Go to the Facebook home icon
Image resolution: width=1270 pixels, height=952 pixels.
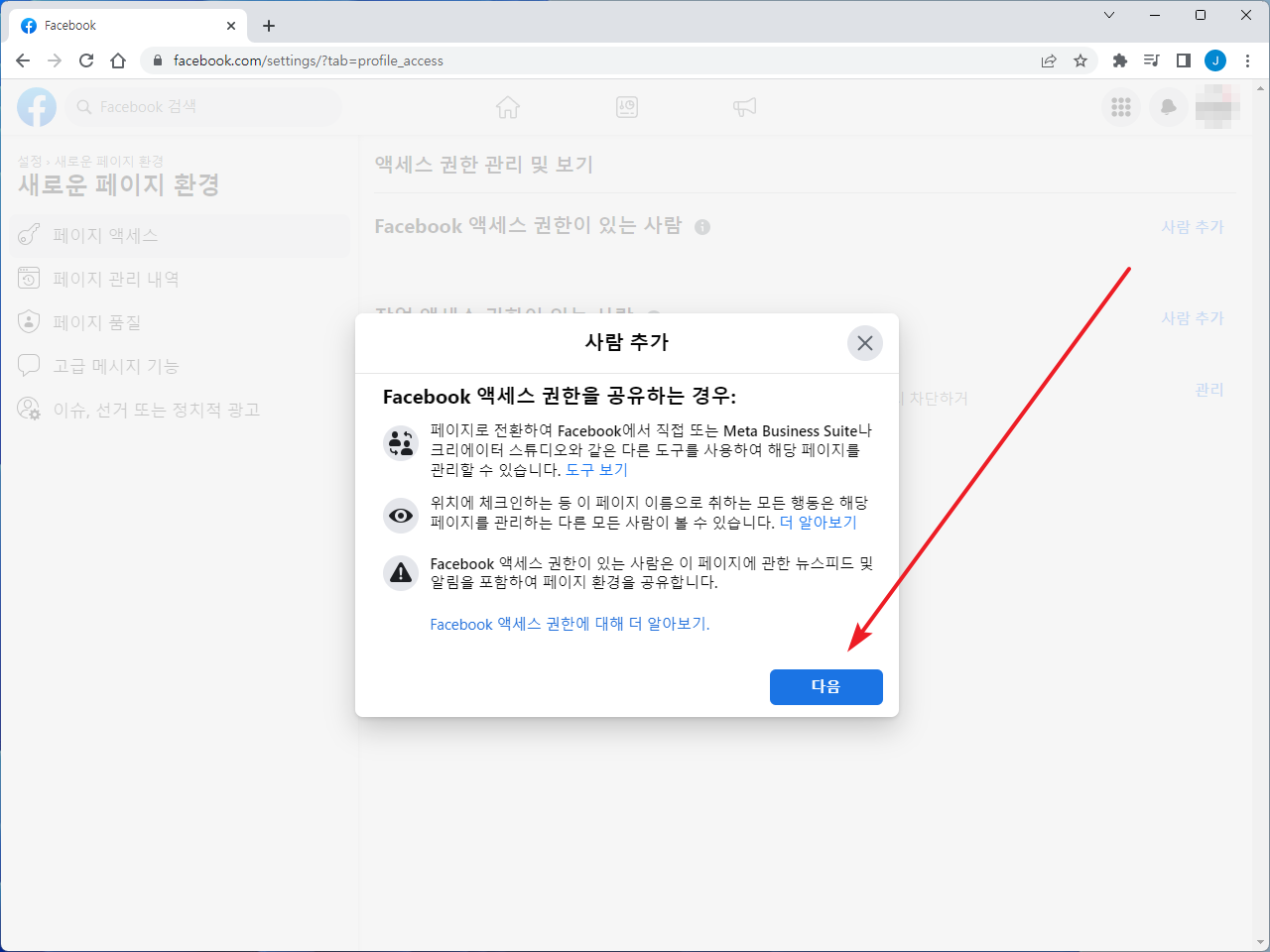pos(508,107)
